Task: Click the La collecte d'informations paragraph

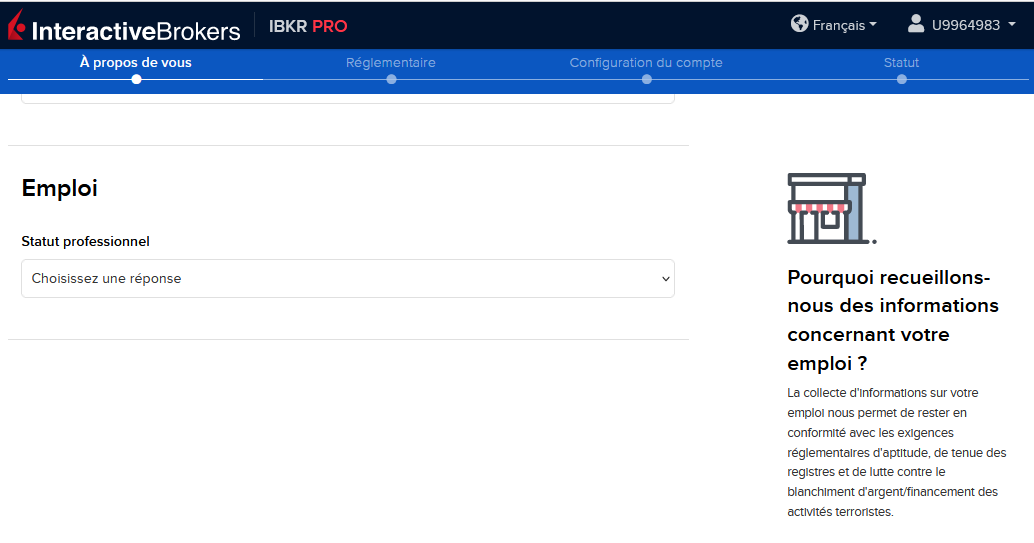Action: (x=897, y=452)
